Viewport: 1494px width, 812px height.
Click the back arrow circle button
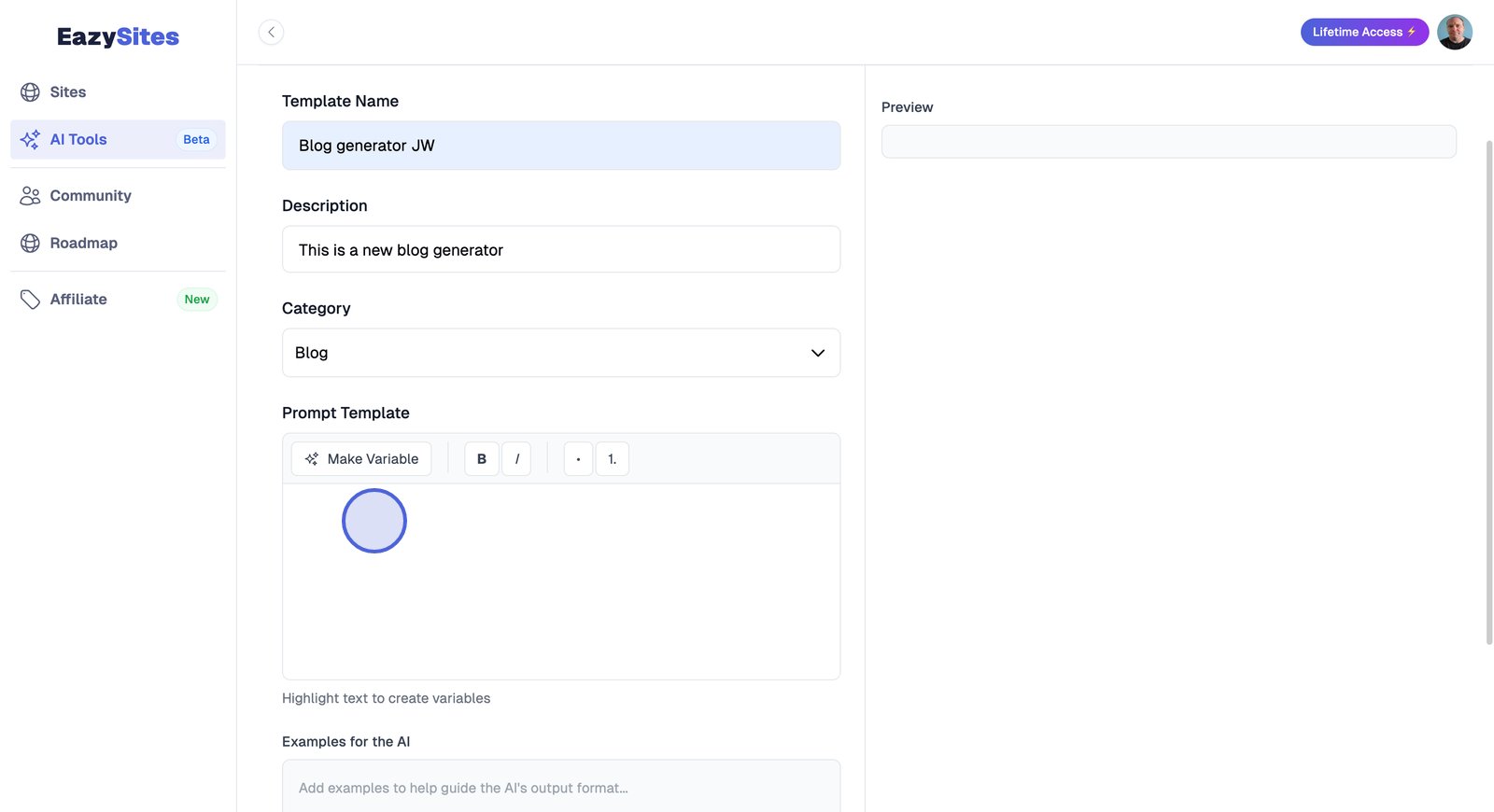click(271, 33)
